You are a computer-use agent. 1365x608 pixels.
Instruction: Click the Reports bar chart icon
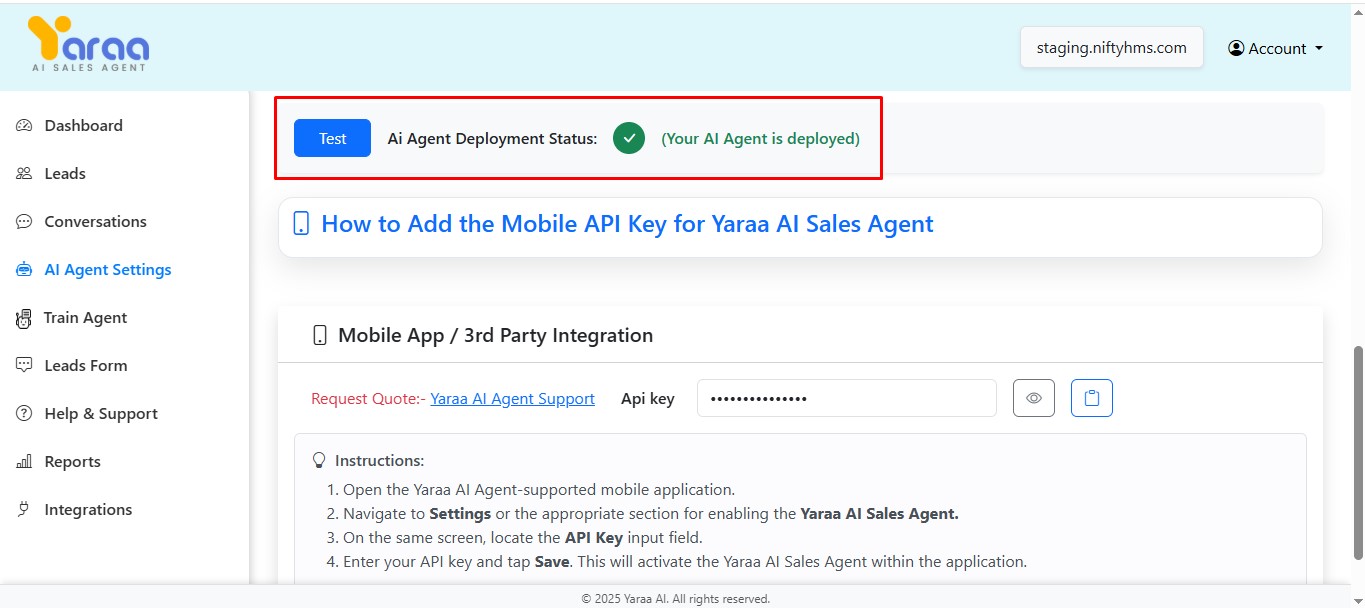[x=24, y=461]
